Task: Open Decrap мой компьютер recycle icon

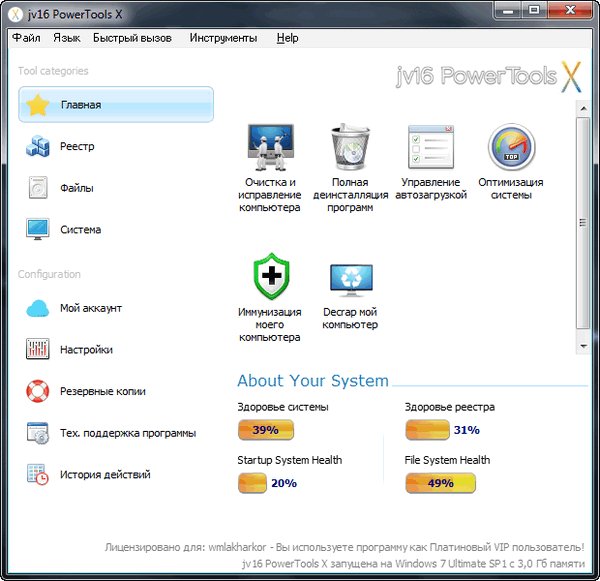Action: click(x=351, y=280)
